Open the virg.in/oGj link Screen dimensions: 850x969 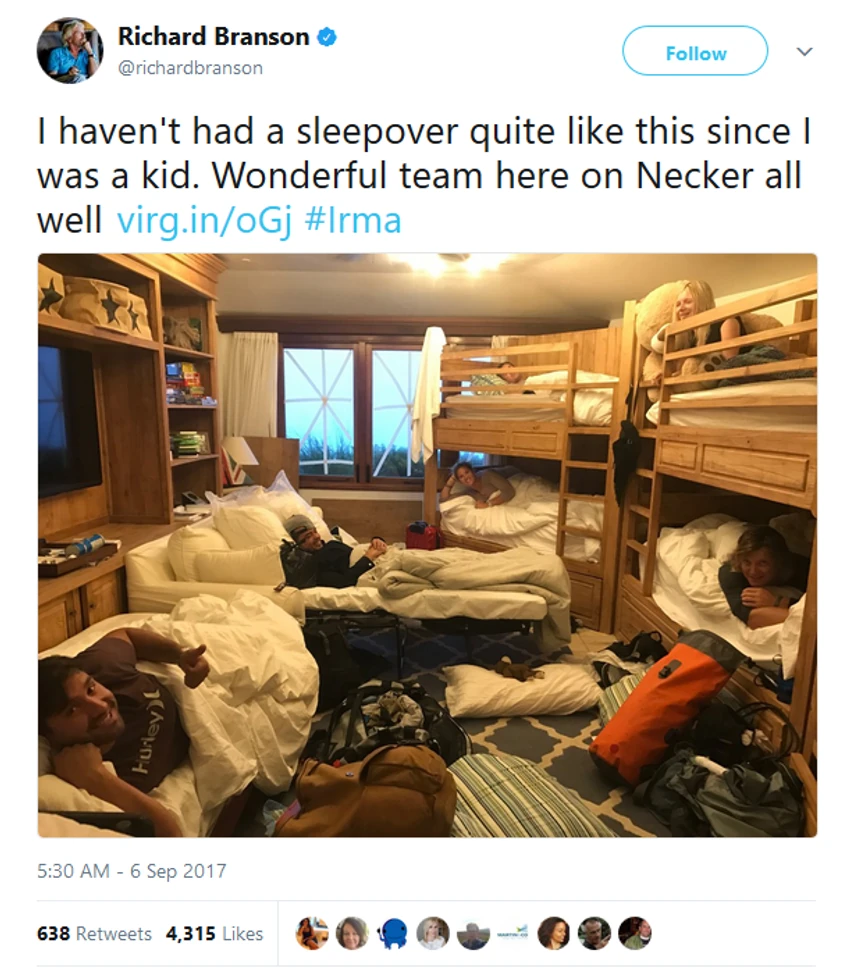(204, 221)
